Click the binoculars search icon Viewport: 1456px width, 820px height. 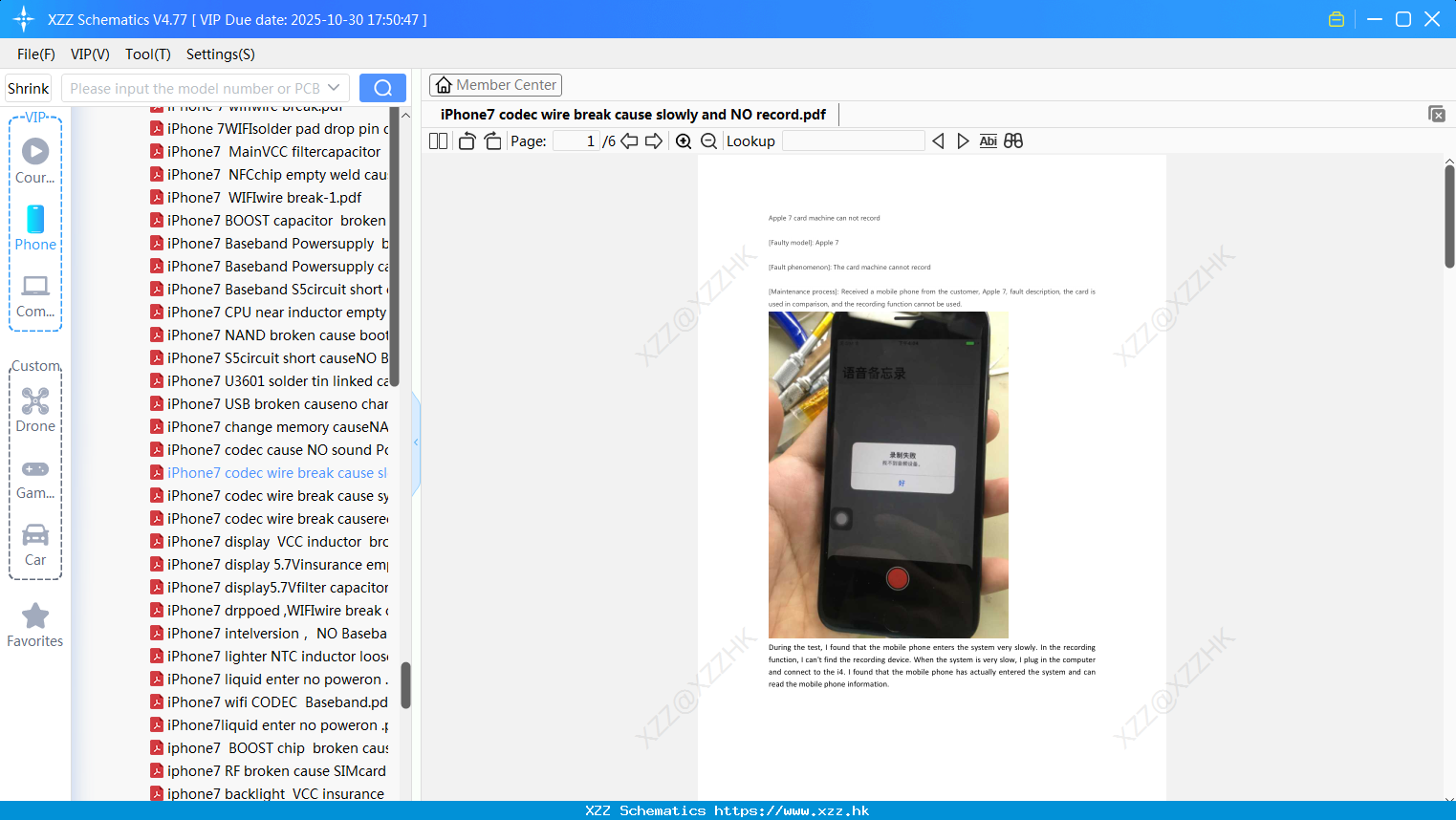[1013, 141]
